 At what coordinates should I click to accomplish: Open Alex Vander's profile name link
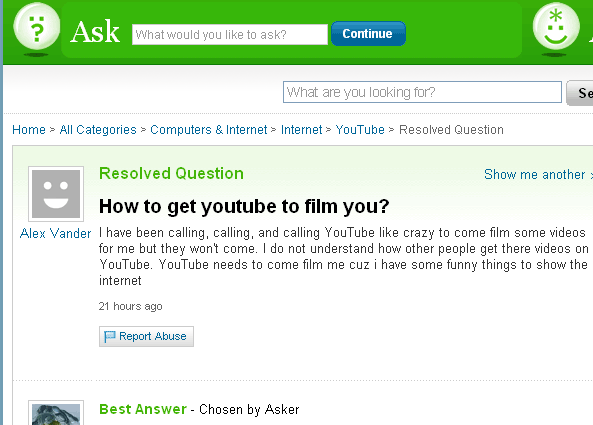click(x=56, y=233)
